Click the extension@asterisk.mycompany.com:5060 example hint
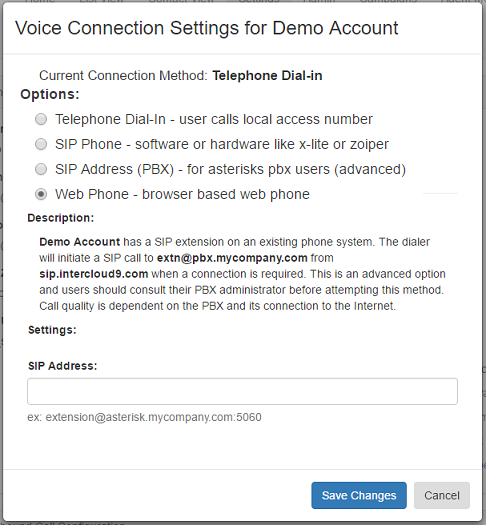The image size is (486, 525). [x=144, y=417]
